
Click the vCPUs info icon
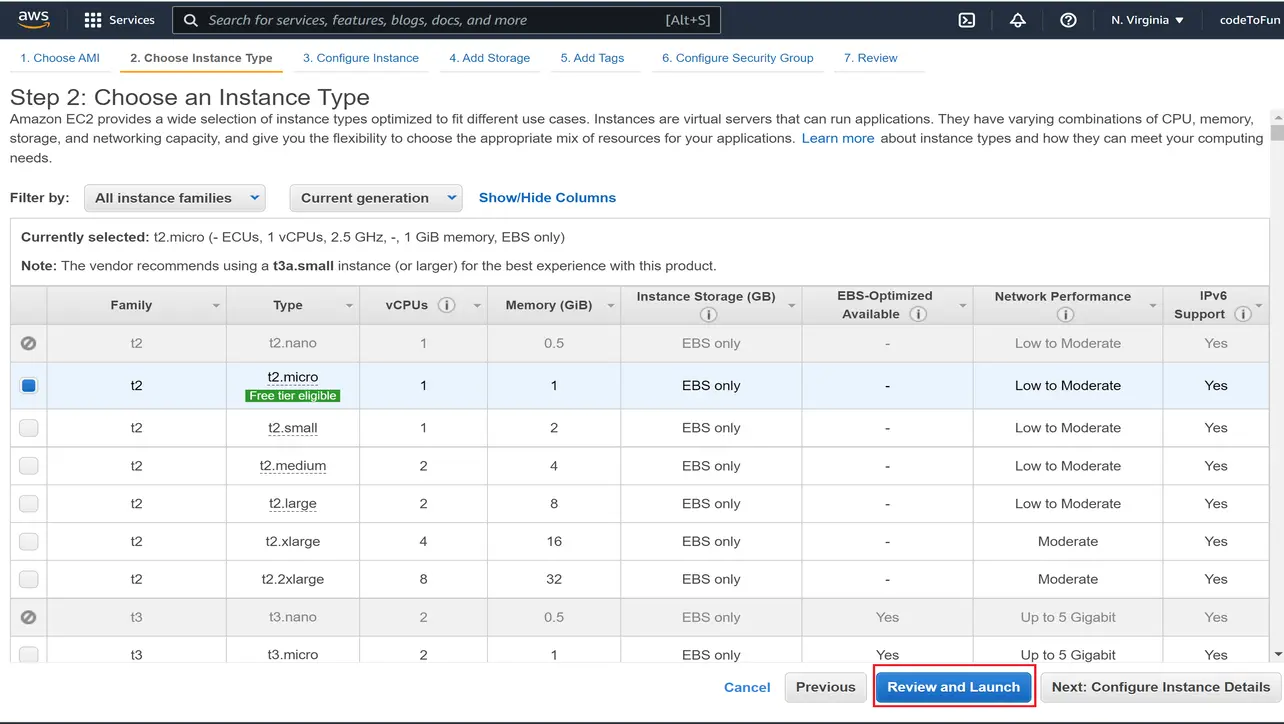pyautogui.click(x=447, y=305)
